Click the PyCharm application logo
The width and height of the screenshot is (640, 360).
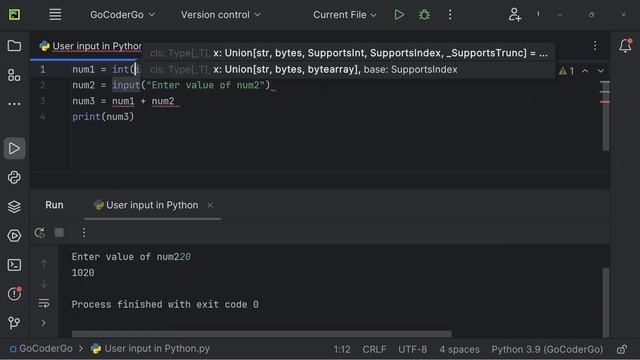[14, 15]
